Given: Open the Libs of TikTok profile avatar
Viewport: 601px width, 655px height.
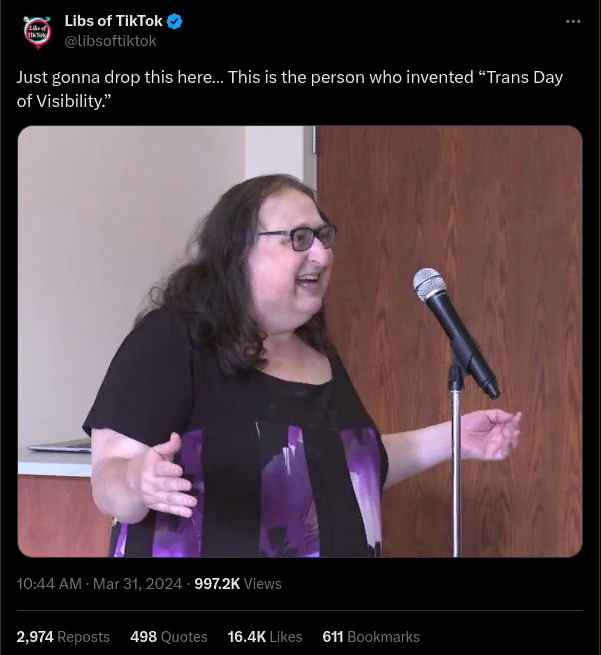Looking at the screenshot, I should tap(37, 32).
